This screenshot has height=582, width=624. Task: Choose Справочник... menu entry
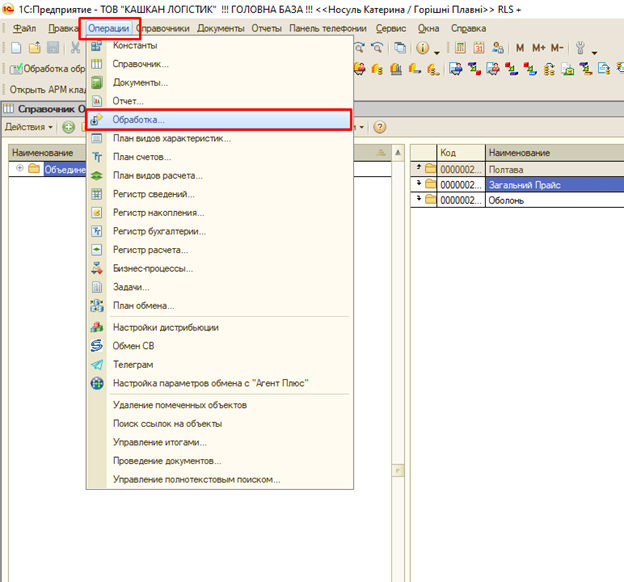click(x=220, y=64)
